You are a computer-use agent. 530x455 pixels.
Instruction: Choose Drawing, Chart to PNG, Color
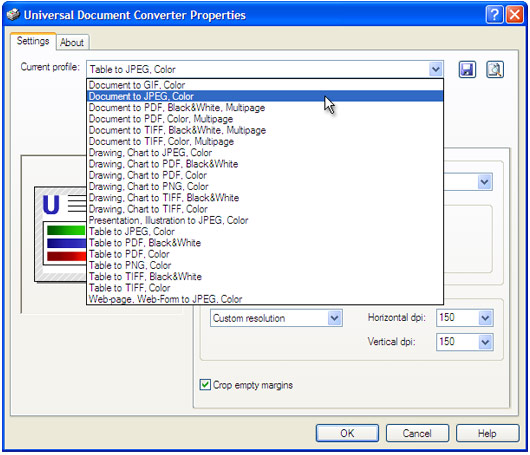[265, 186]
